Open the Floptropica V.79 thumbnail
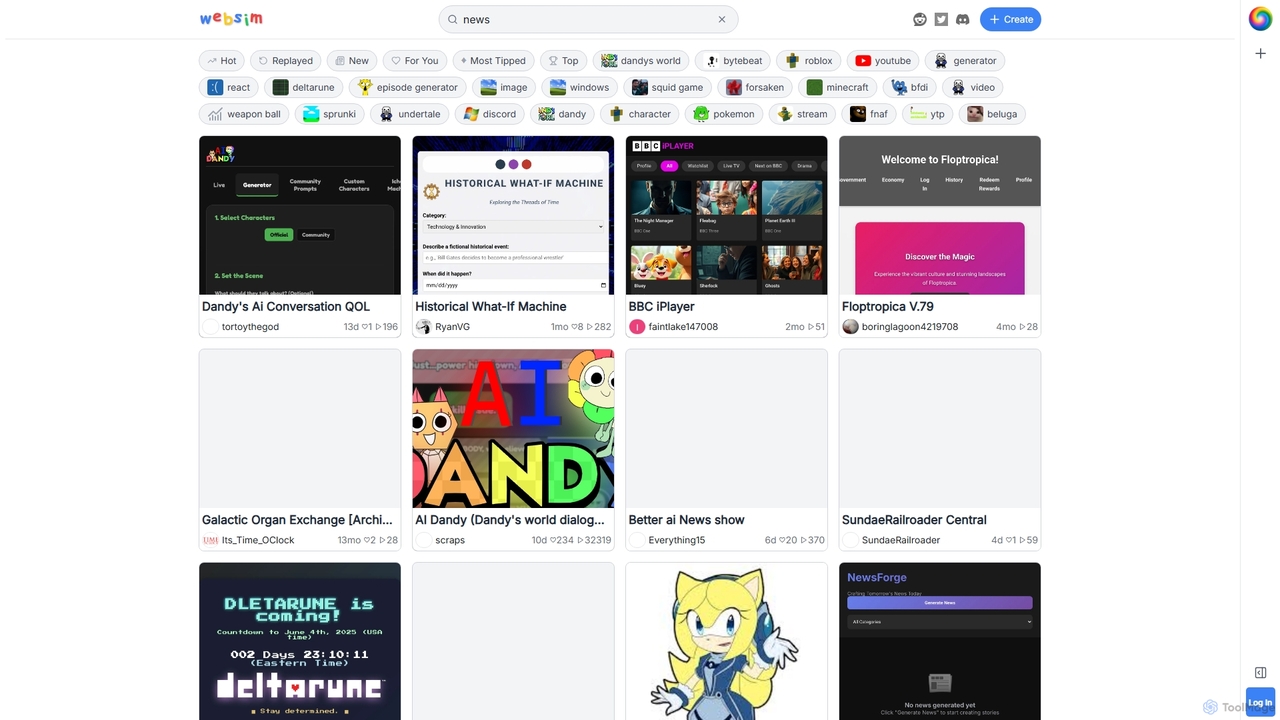1280x720 pixels. pos(940,215)
